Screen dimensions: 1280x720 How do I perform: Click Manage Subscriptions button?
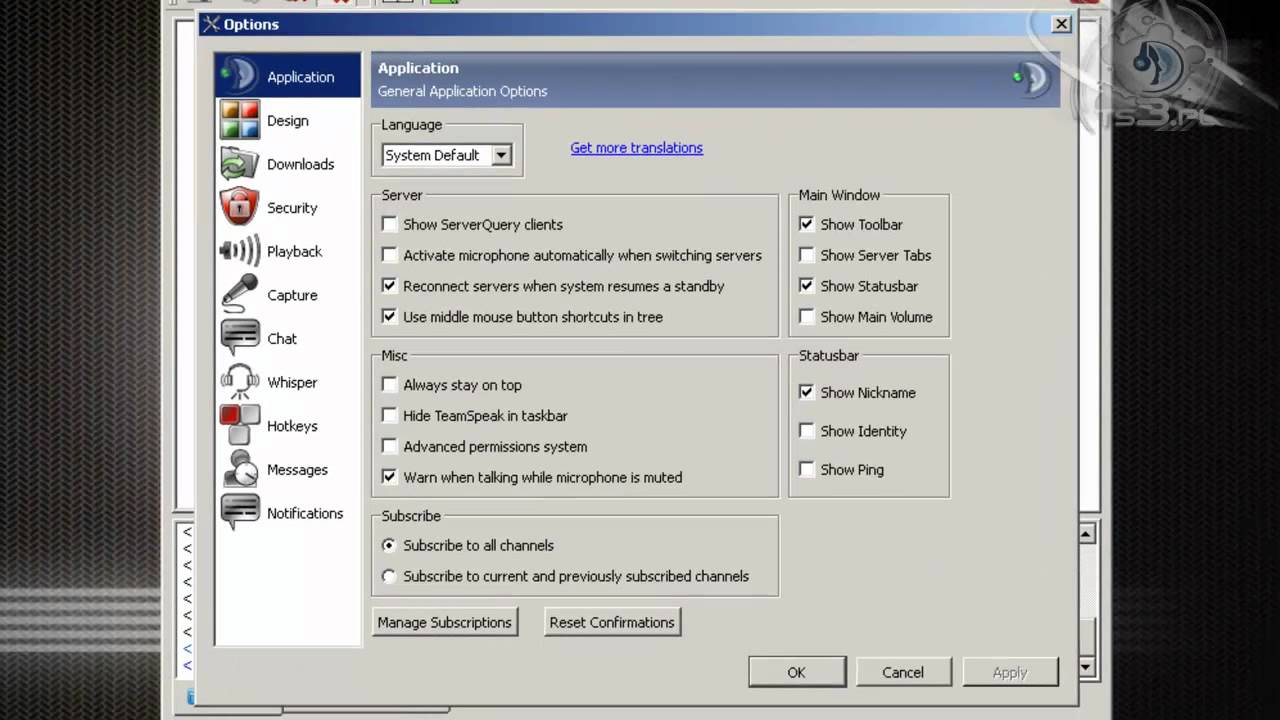[445, 622]
